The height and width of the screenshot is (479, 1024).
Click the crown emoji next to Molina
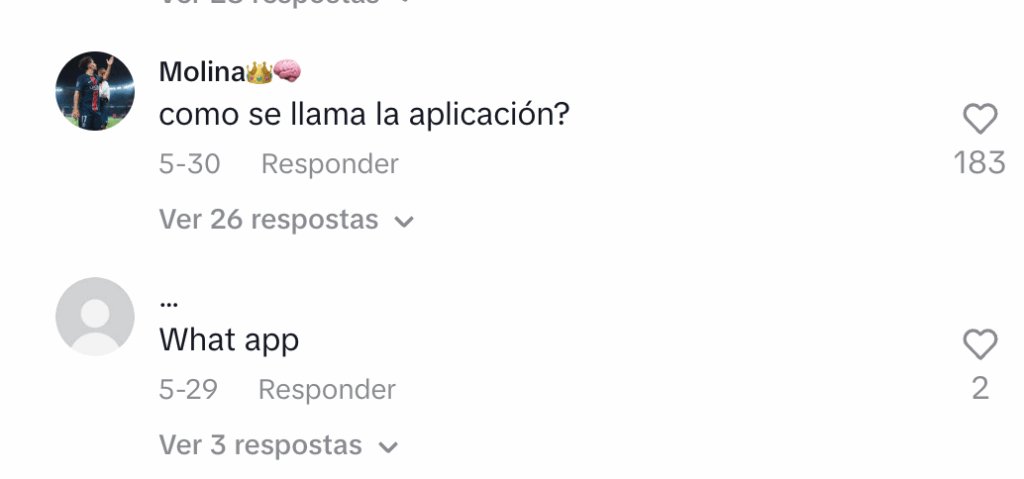point(259,71)
